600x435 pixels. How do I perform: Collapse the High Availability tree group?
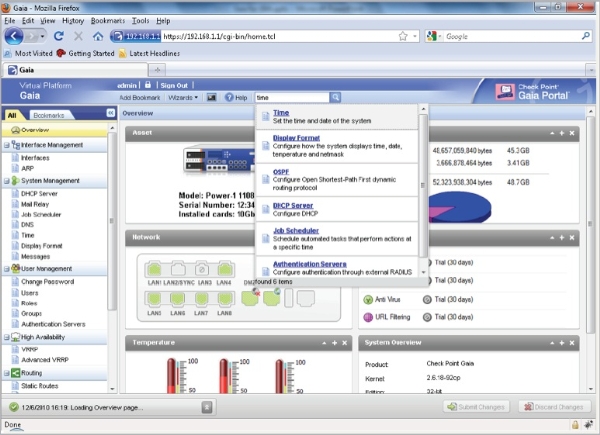[7, 337]
